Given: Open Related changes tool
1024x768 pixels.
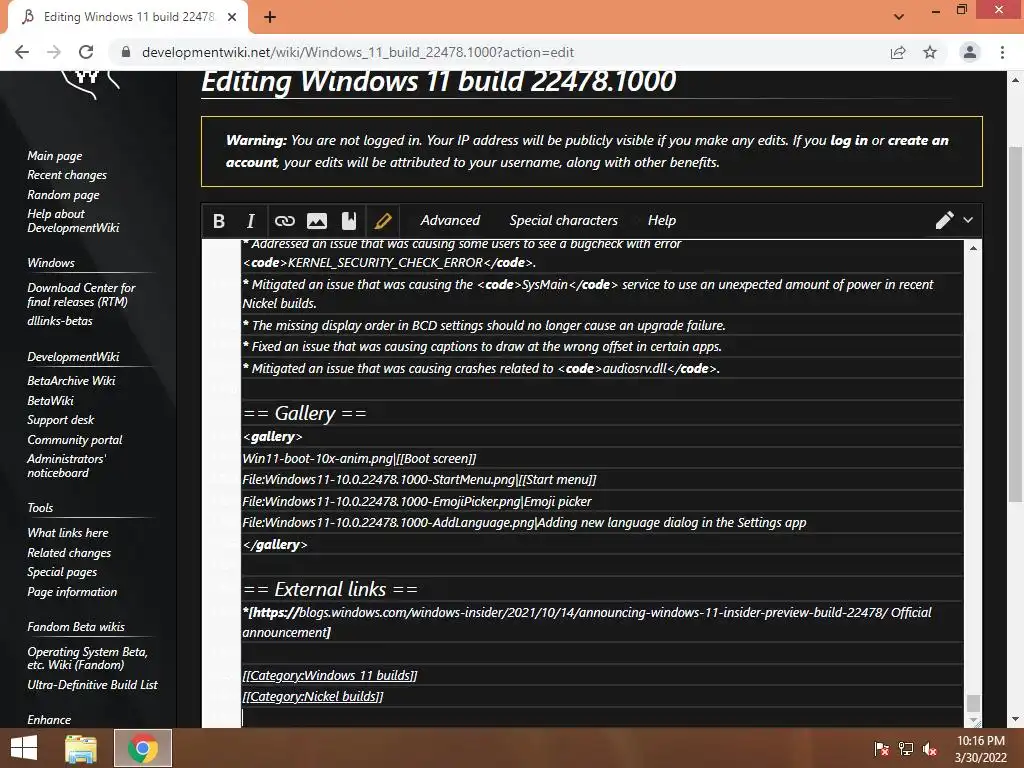Looking at the screenshot, I should (x=69, y=552).
